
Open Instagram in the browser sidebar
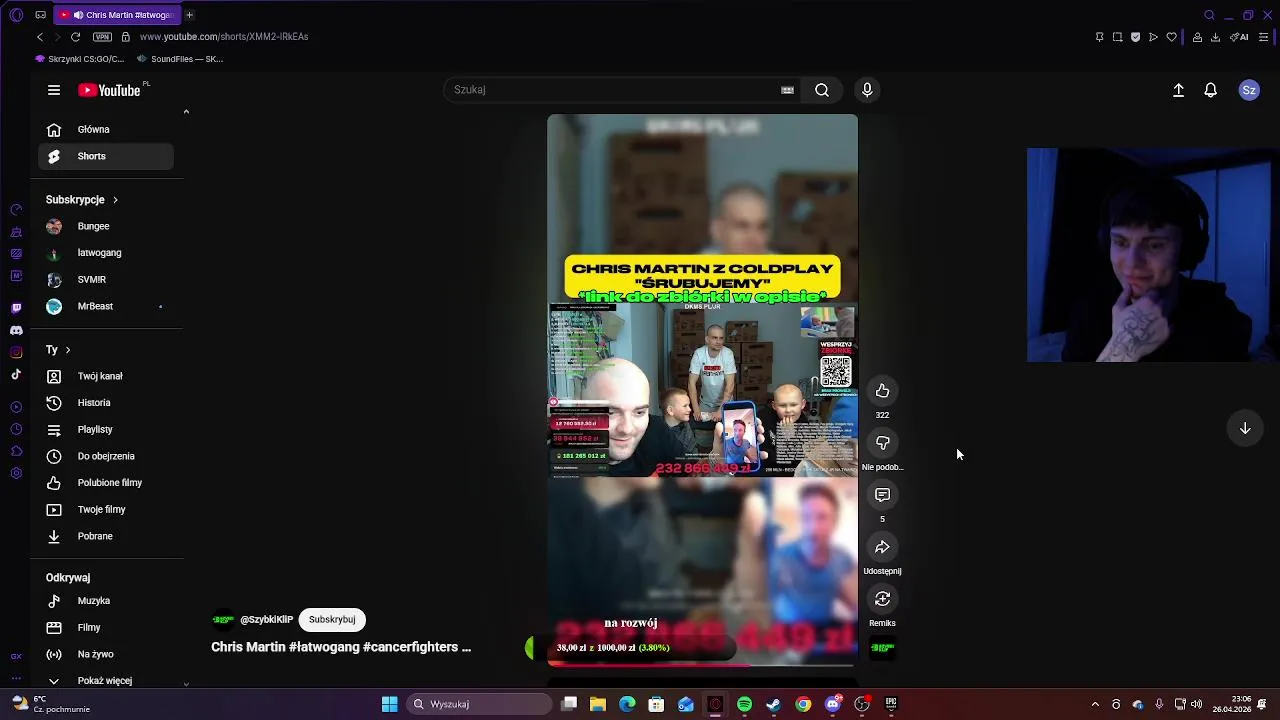[16, 352]
